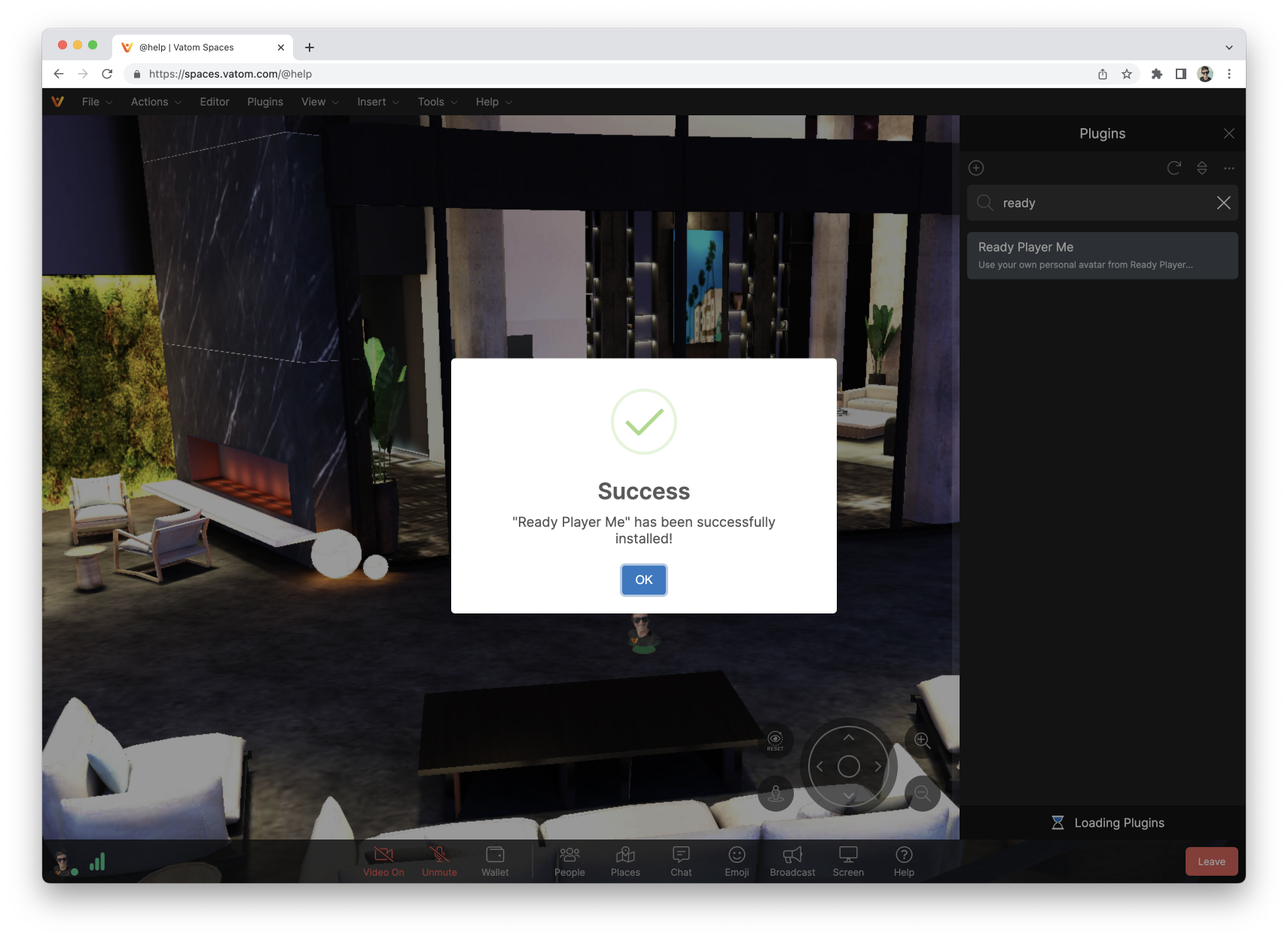This screenshot has width=1288, height=939.
Task: Expand the Tools menu
Action: pos(438,102)
